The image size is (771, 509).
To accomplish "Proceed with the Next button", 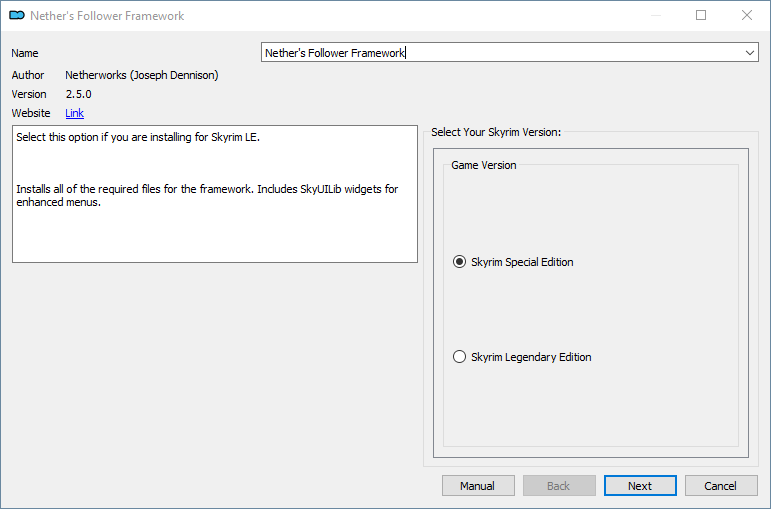I will (x=640, y=486).
